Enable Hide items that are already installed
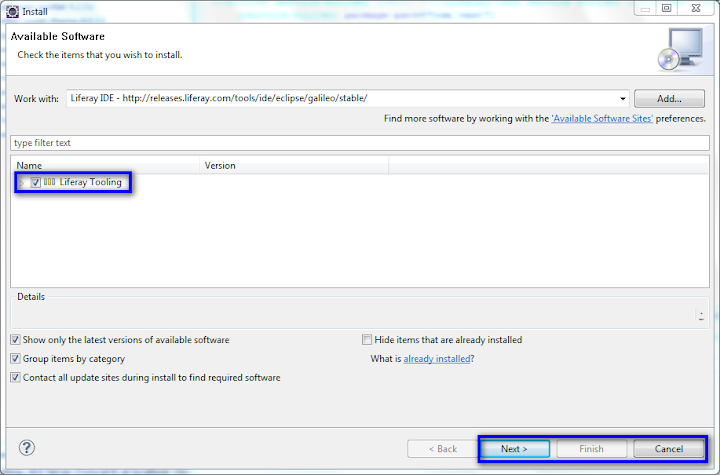 tap(366, 340)
